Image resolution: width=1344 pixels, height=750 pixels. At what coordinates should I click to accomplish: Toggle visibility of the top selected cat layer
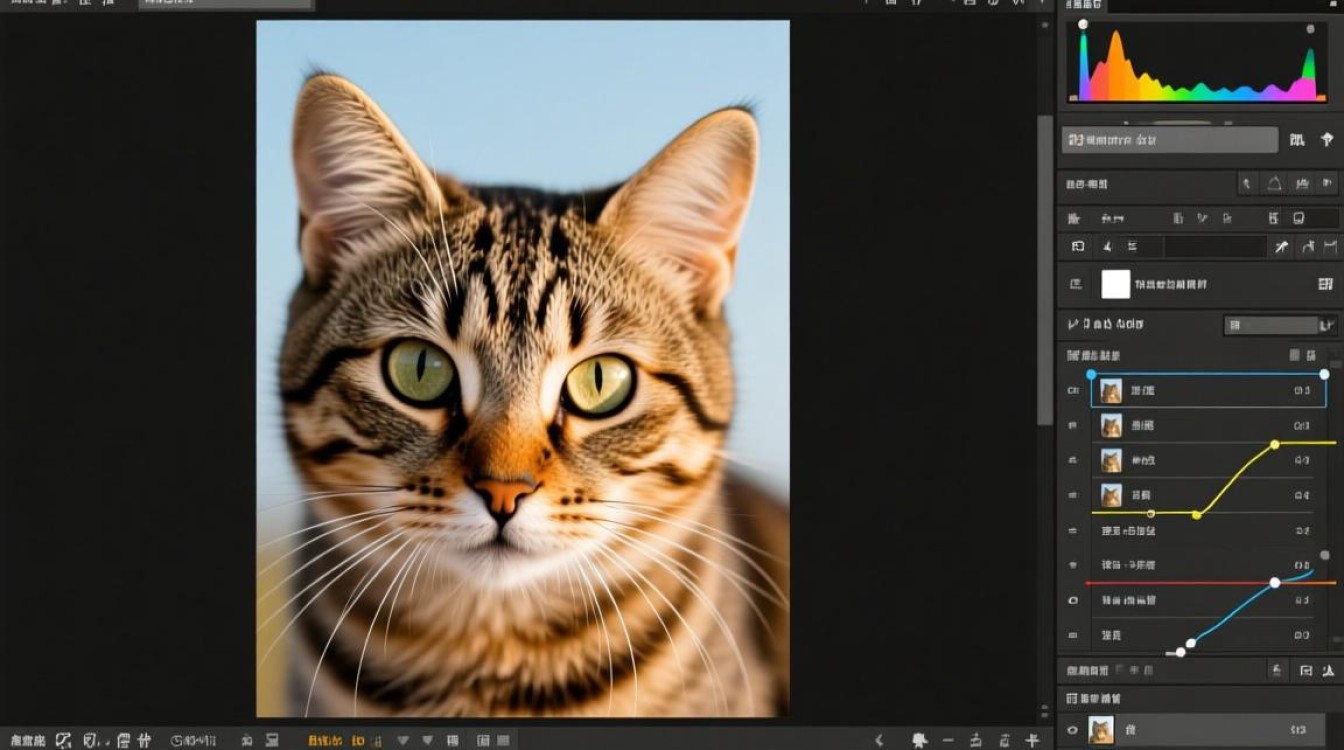1073,391
